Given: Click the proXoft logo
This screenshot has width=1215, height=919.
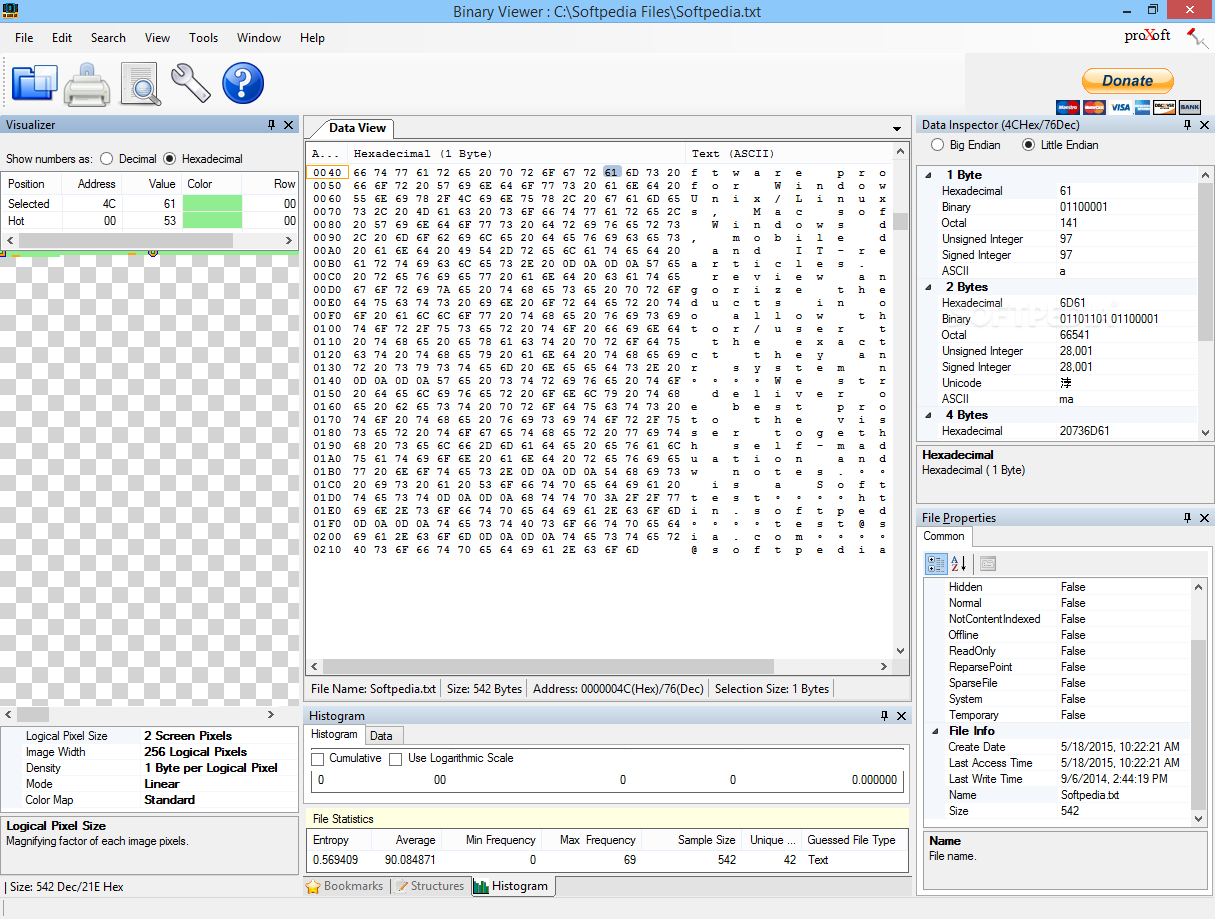Looking at the screenshot, I should tap(1147, 36).
